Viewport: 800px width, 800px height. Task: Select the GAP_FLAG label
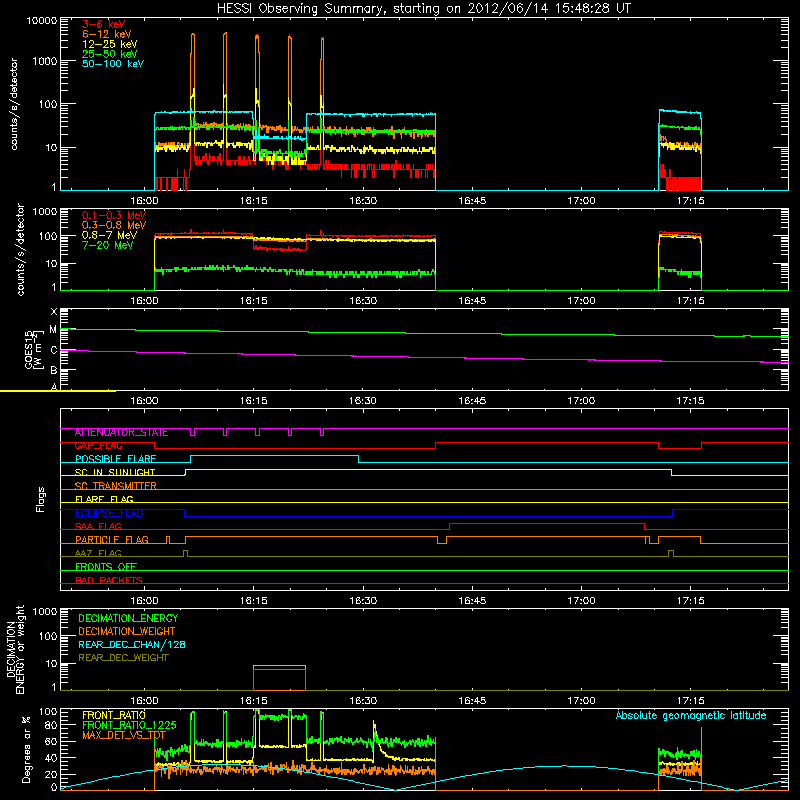click(x=98, y=445)
